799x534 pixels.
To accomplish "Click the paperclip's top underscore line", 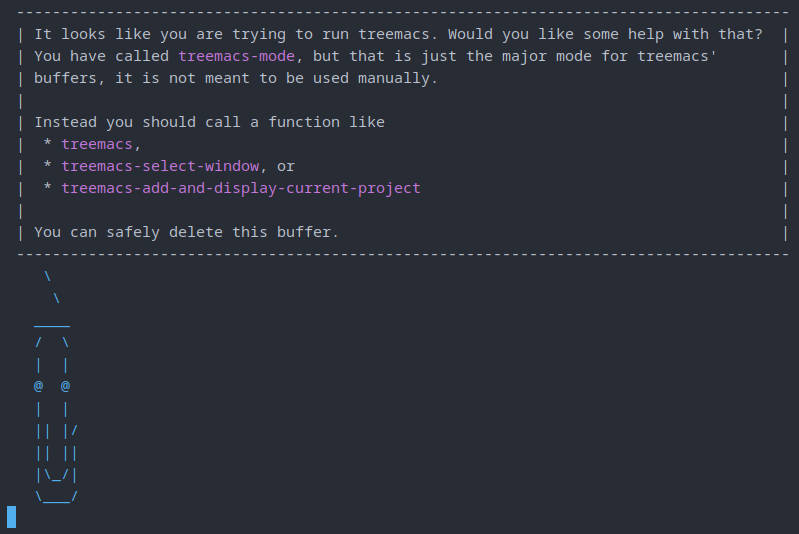I will pyautogui.click(x=52, y=322).
